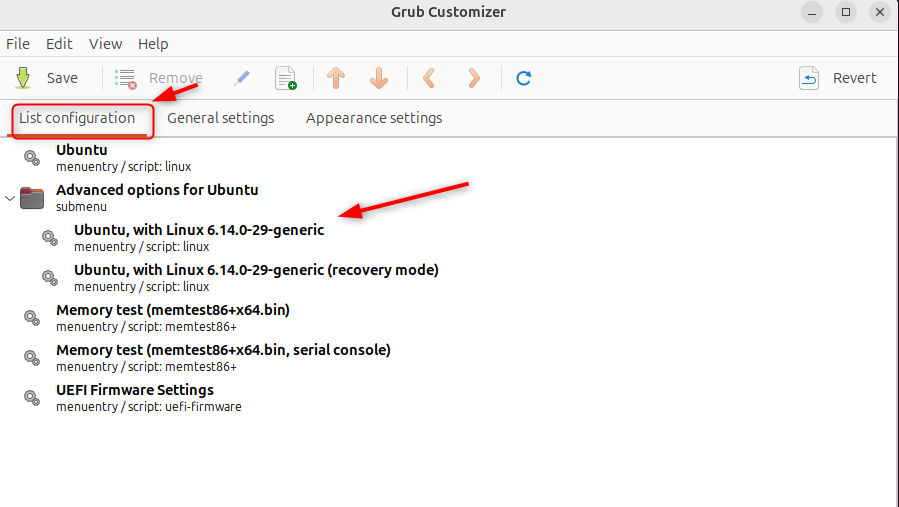
Task: Click the Remove entry list icon
Action: [125, 79]
